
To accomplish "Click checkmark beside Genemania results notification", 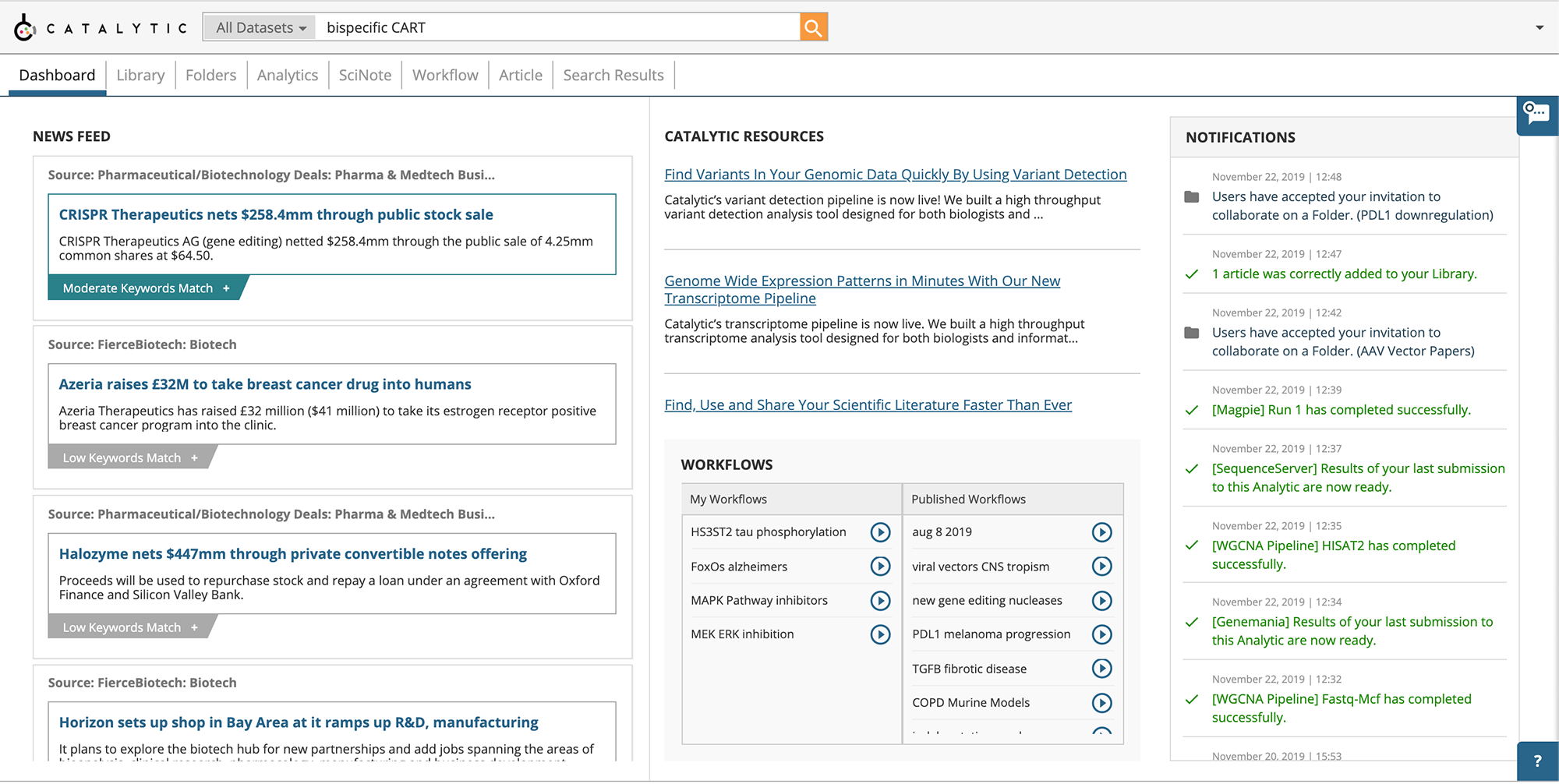I will pyautogui.click(x=1192, y=622).
